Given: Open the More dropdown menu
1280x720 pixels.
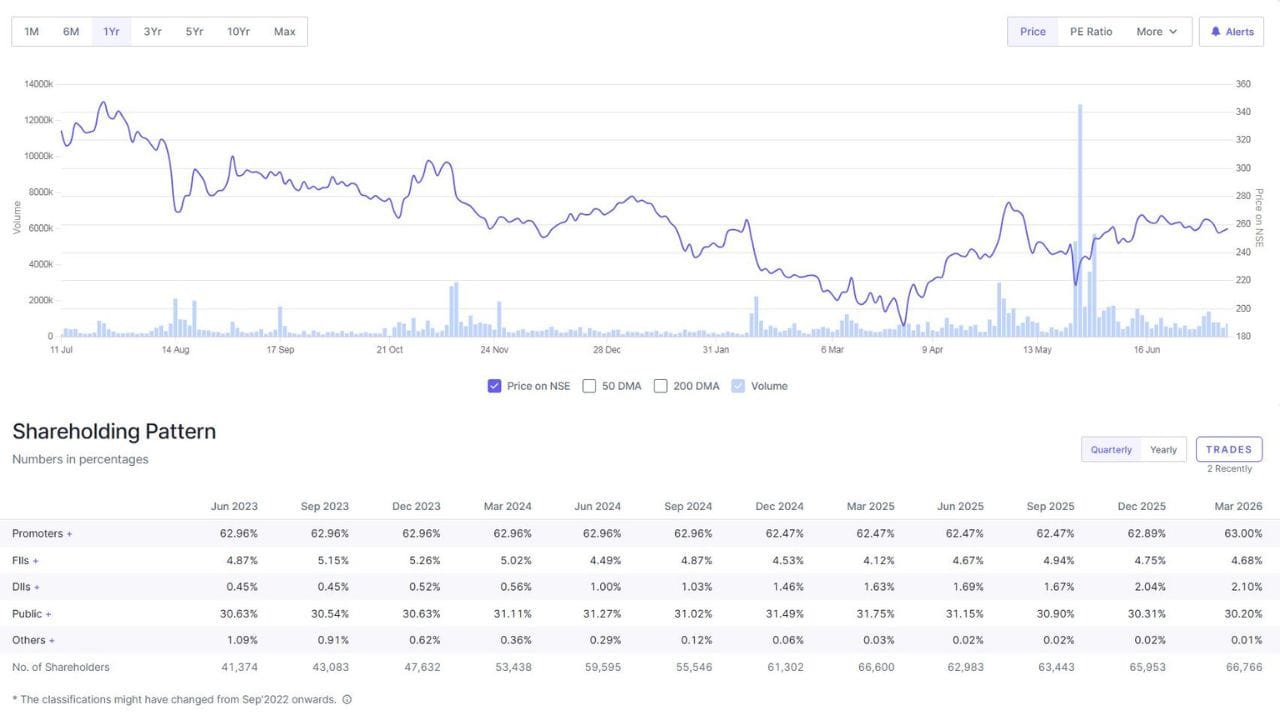Looking at the screenshot, I should [x=1157, y=32].
